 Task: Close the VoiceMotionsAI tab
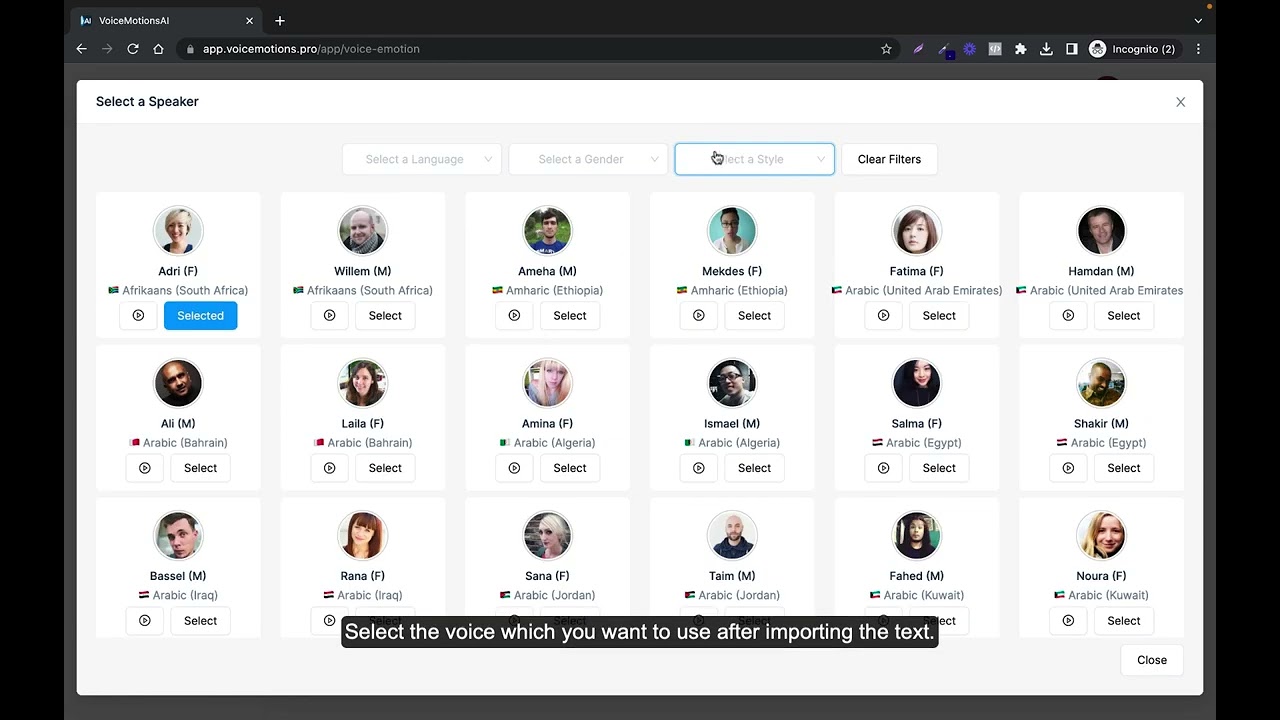[x=249, y=21]
